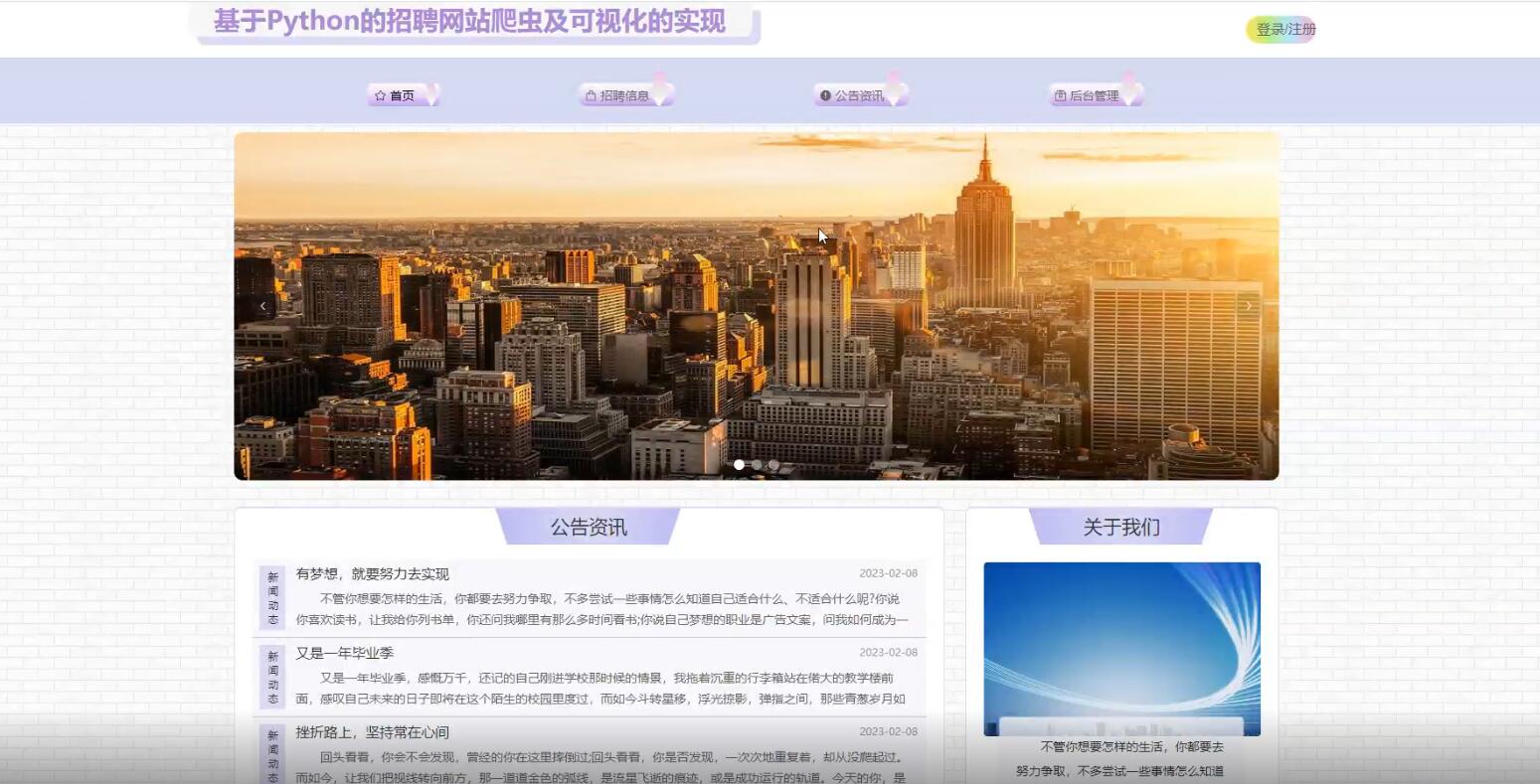The height and width of the screenshot is (784, 1540).
Task: Click the management icon on 后台管理
Action: pyautogui.click(x=1060, y=95)
